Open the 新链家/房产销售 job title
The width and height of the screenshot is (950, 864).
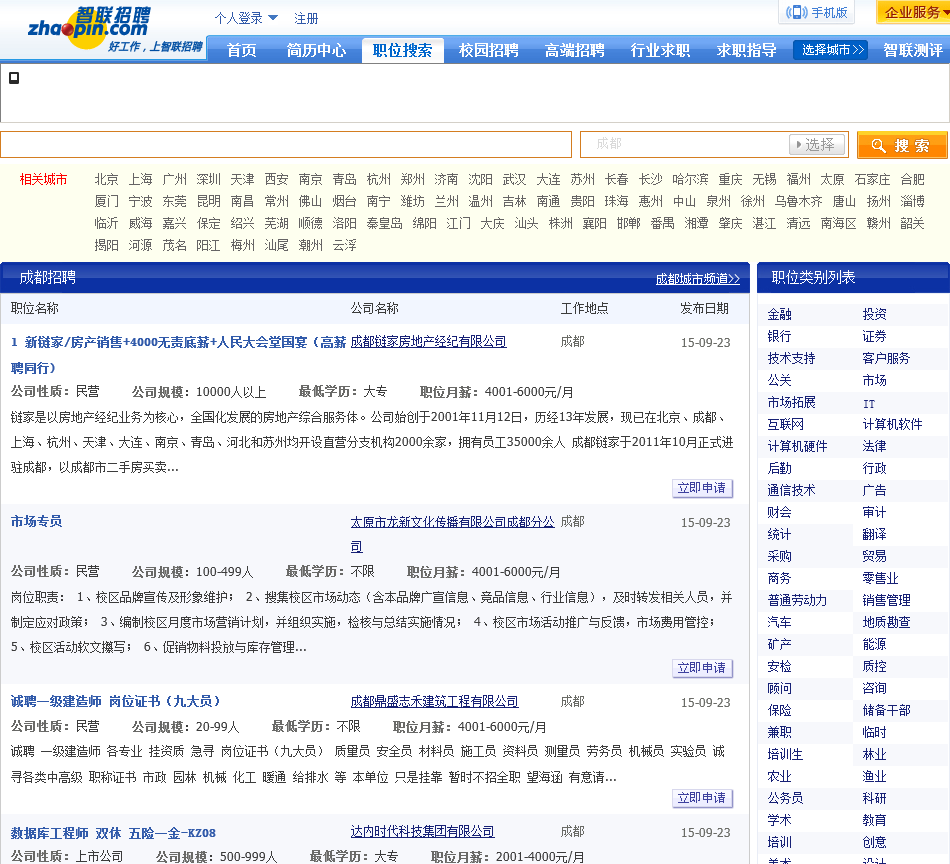click(179, 354)
